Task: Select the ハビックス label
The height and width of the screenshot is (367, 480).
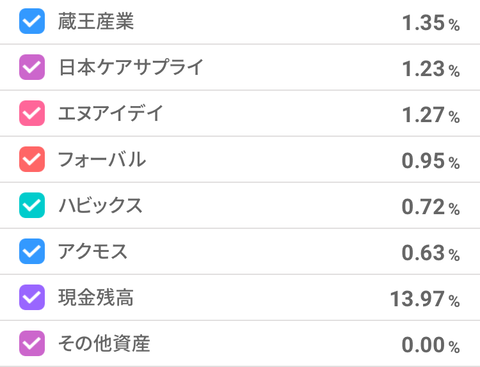Action: (101, 205)
